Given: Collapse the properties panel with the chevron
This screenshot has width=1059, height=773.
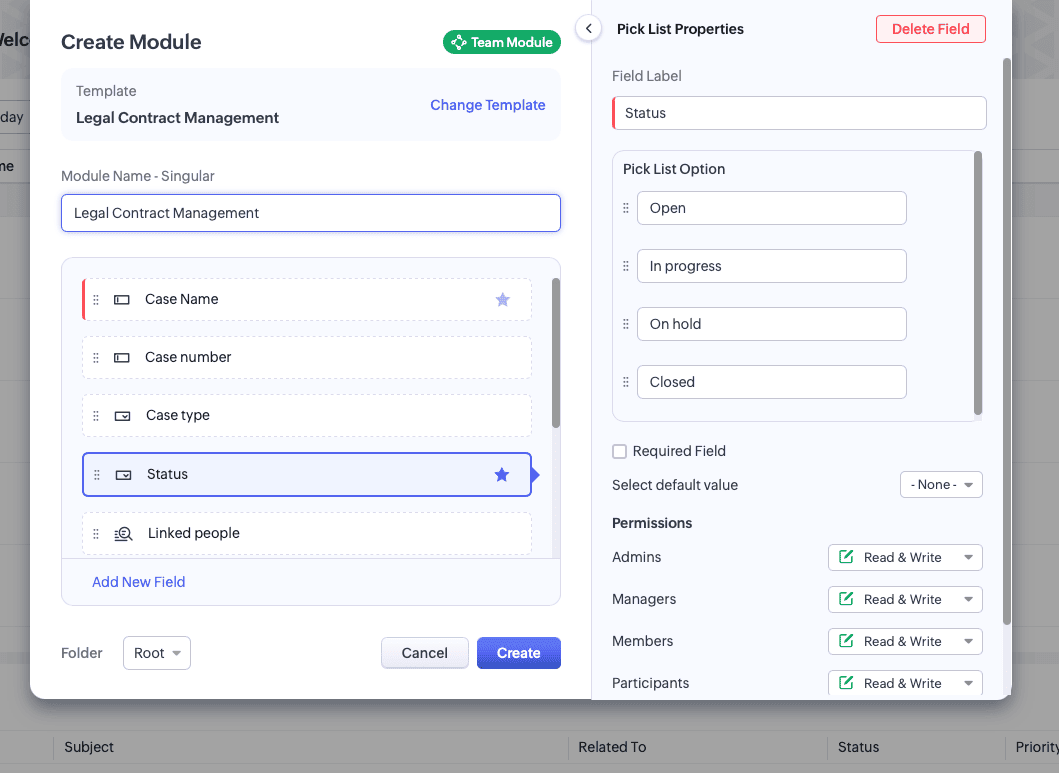Looking at the screenshot, I should [588, 29].
